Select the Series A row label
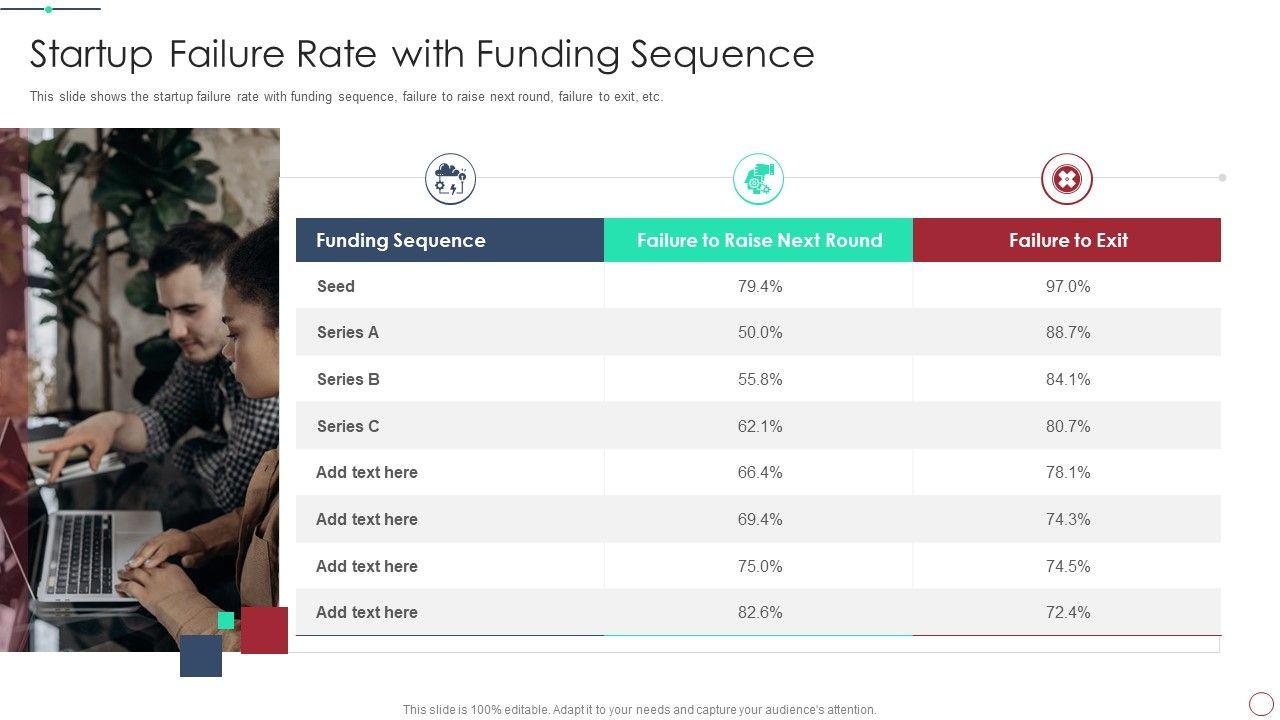The width and height of the screenshot is (1280, 720). coord(348,332)
